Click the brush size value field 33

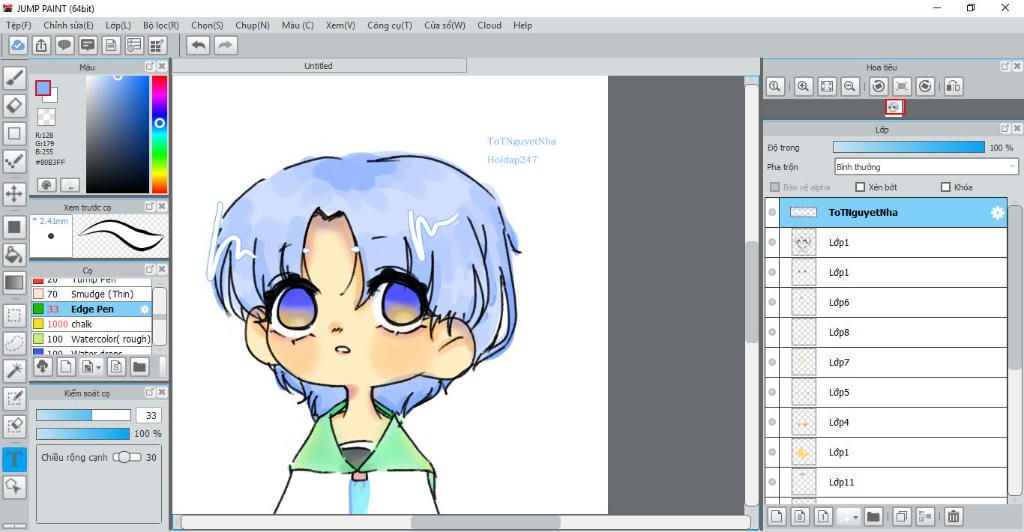click(x=150, y=415)
